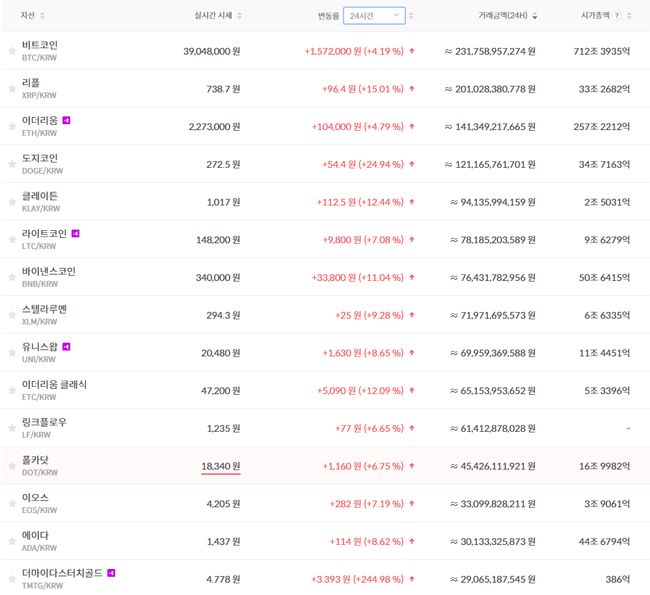
Task: Click the sort arrows beside 실시간 시세 header
Action: [239, 16]
